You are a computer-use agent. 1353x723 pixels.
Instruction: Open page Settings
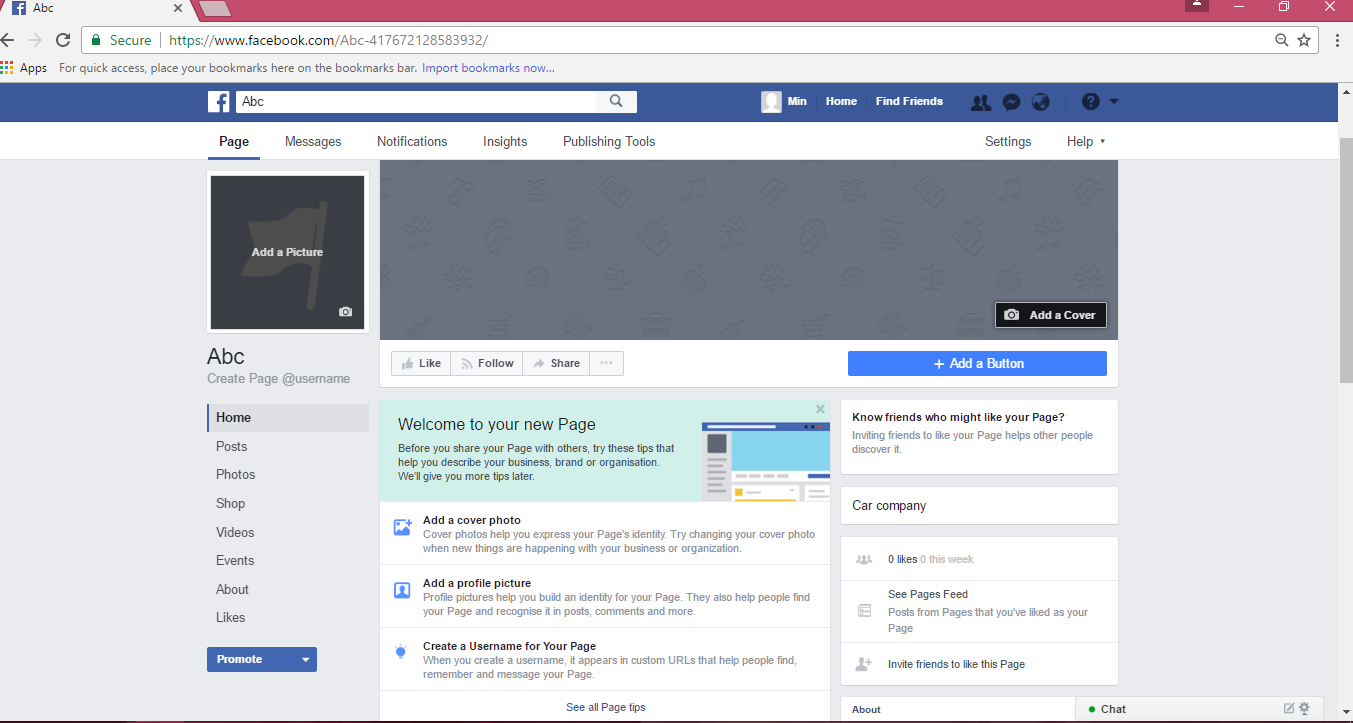[x=1008, y=141]
